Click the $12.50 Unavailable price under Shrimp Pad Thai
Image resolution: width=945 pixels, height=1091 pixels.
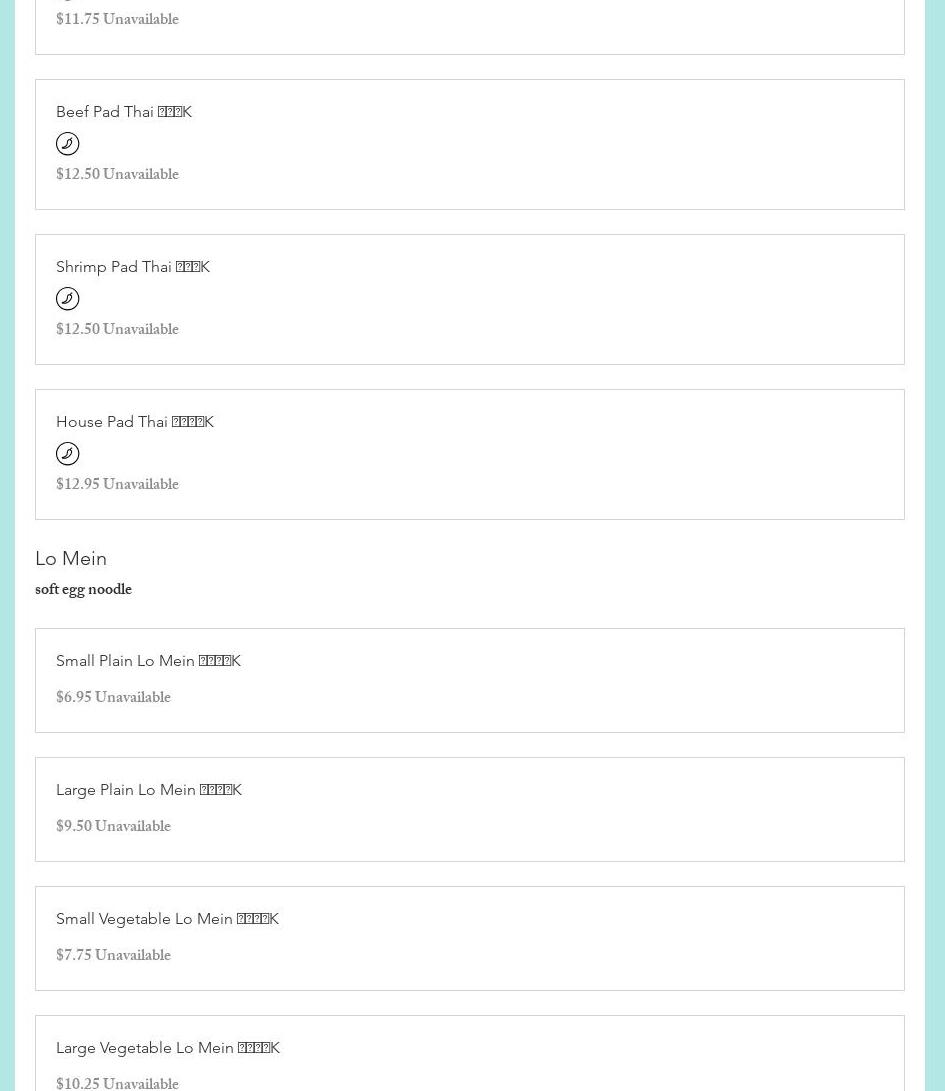coord(118,329)
